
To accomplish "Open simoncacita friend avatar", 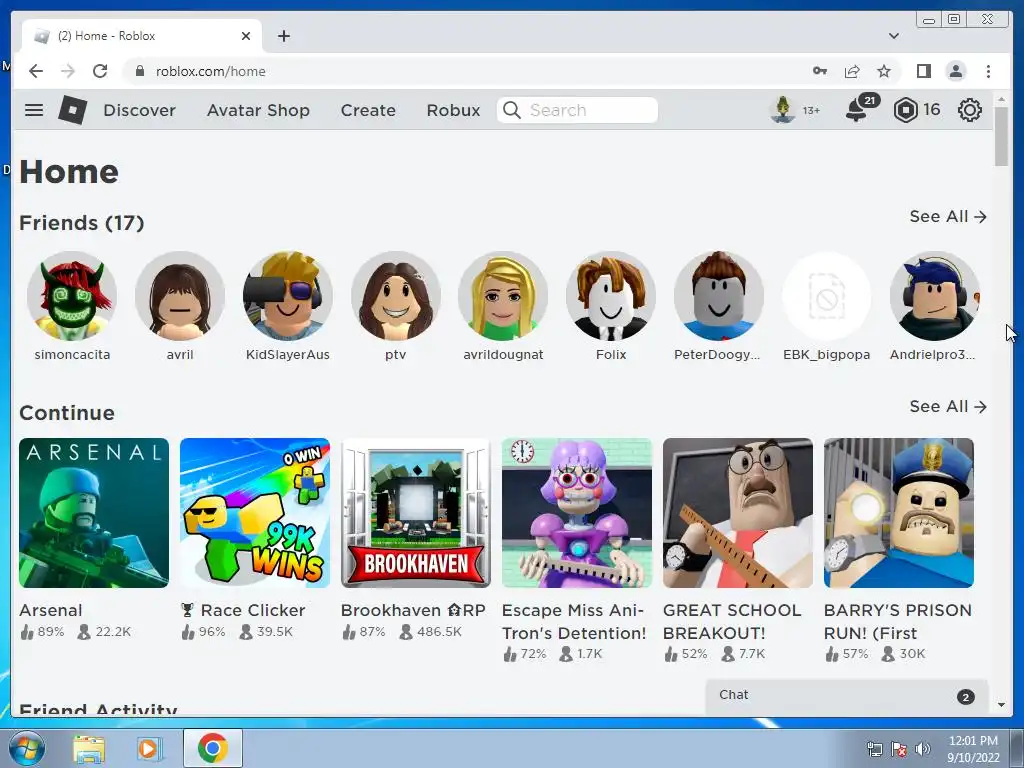I will tap(72, 296).
